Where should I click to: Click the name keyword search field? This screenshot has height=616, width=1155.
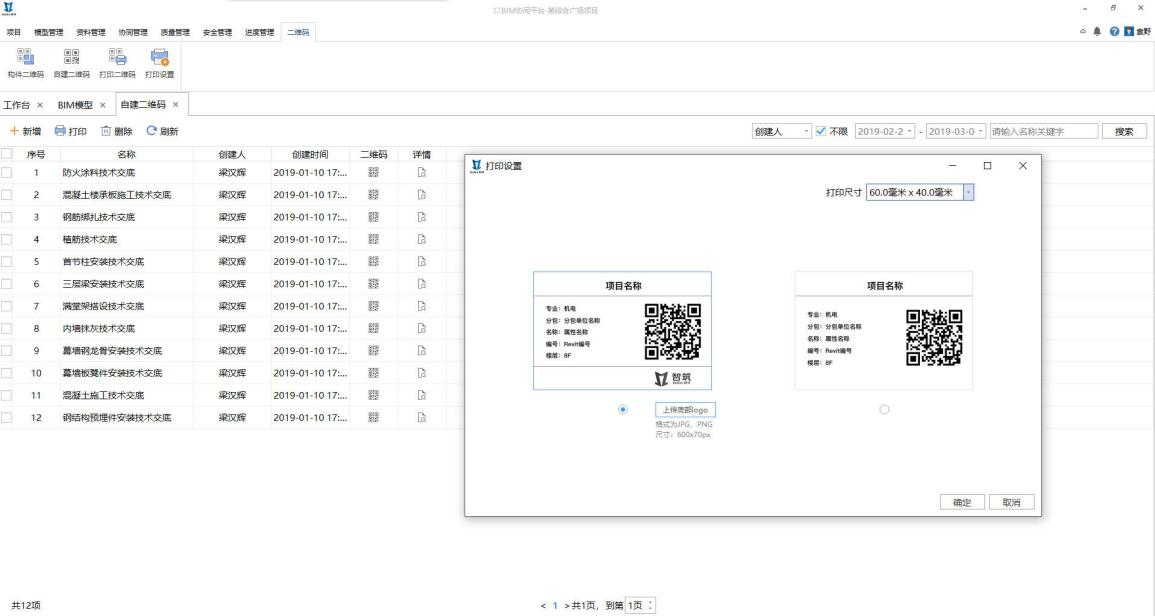pos(1044,131)
